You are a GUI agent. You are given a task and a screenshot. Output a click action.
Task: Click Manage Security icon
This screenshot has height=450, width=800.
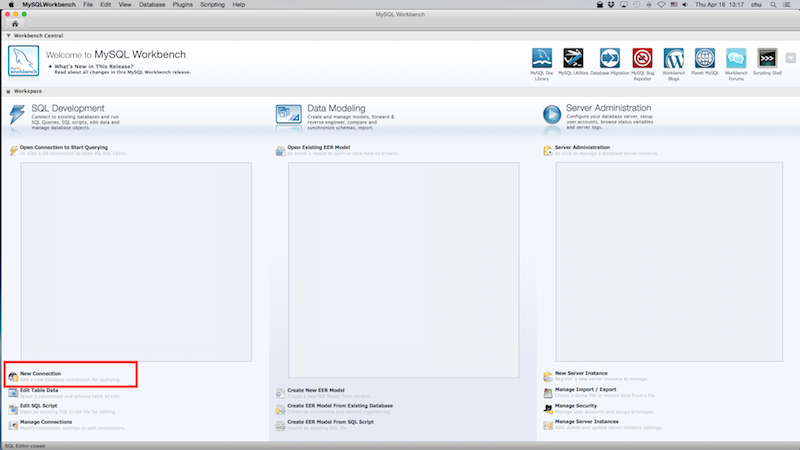(x=547, y=409)
